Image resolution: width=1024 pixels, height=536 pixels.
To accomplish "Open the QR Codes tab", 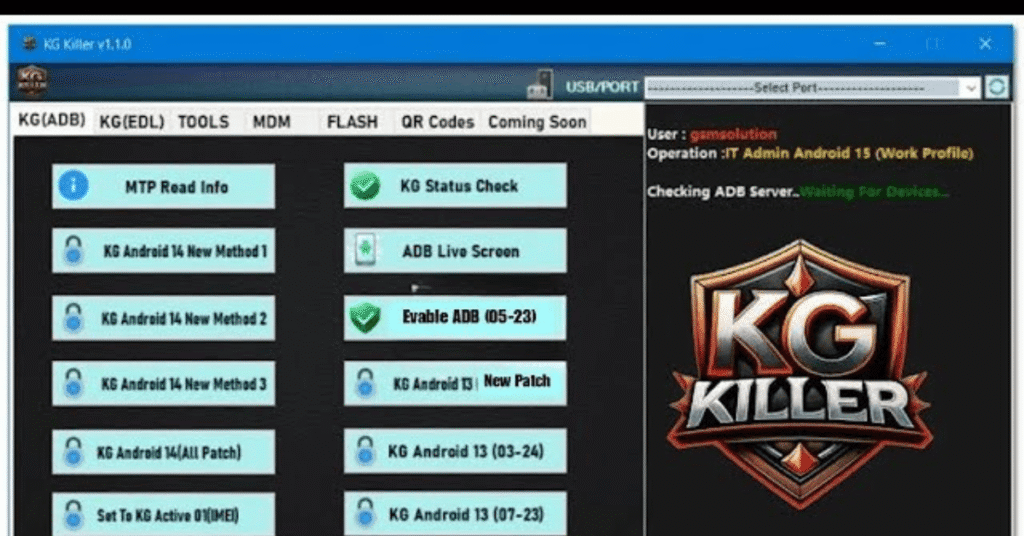I will click(438, 122).
